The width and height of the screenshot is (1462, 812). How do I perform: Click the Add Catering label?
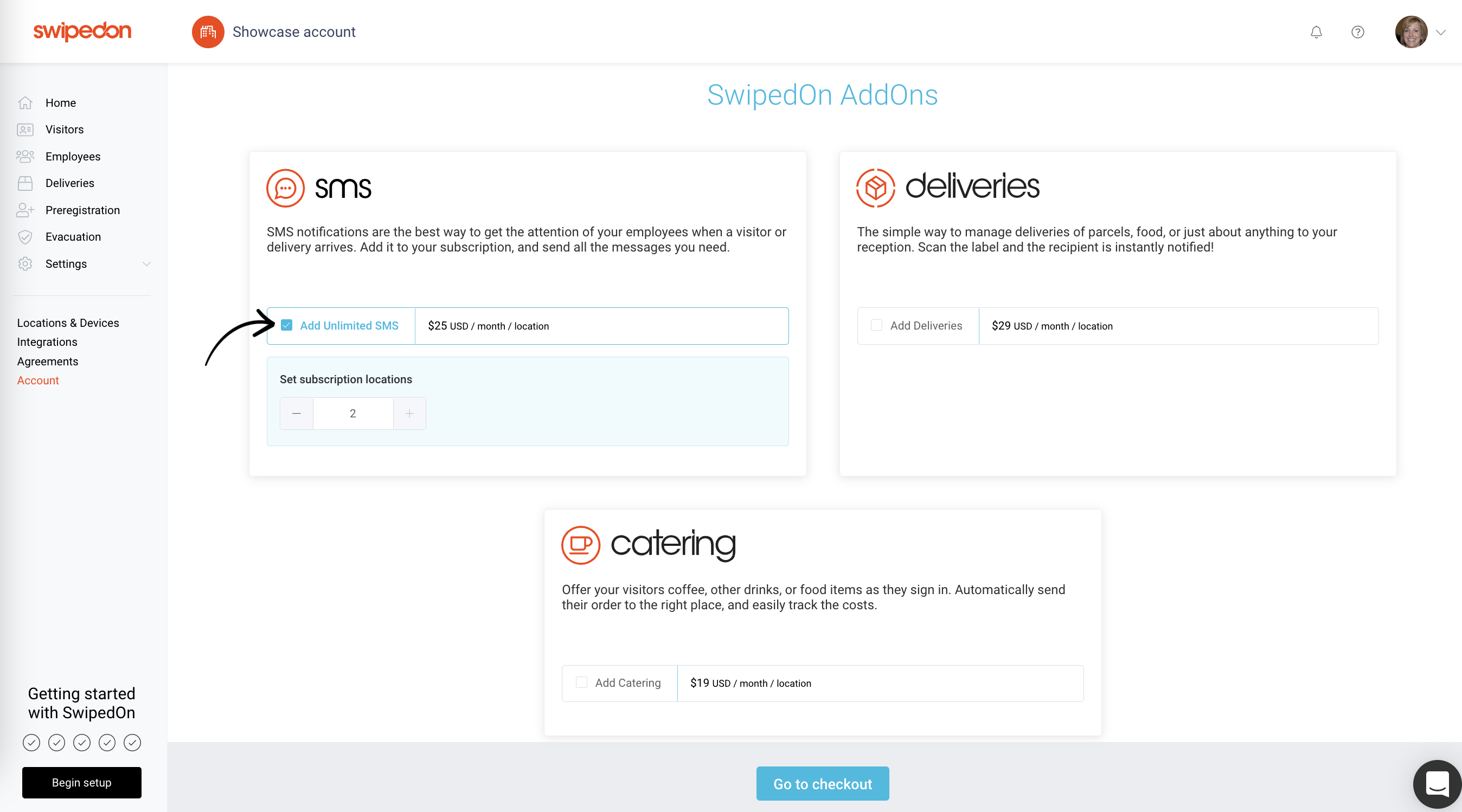628,682
